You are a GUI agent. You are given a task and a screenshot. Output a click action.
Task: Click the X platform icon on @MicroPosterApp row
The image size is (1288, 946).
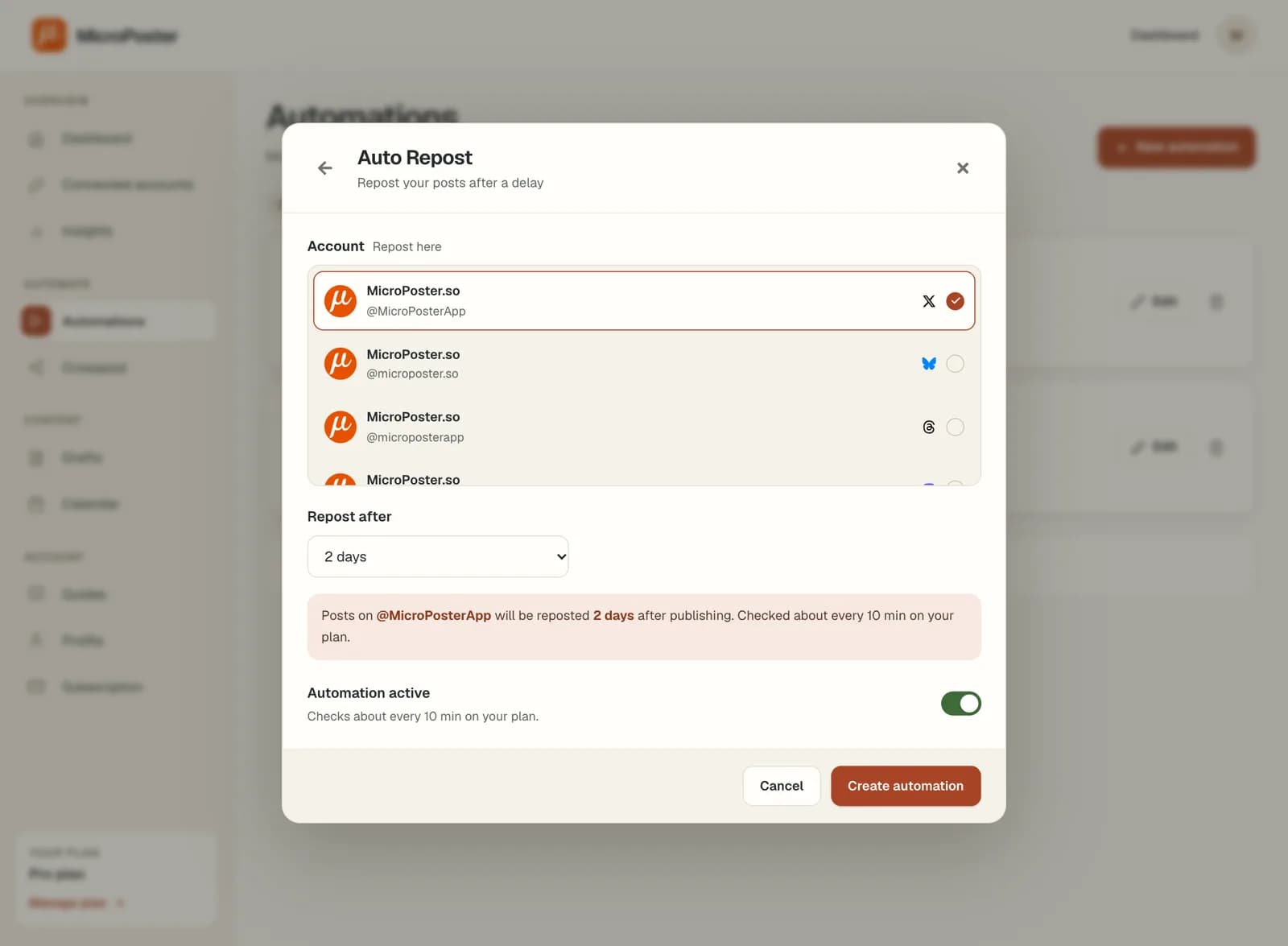click(x=928, y=301)
